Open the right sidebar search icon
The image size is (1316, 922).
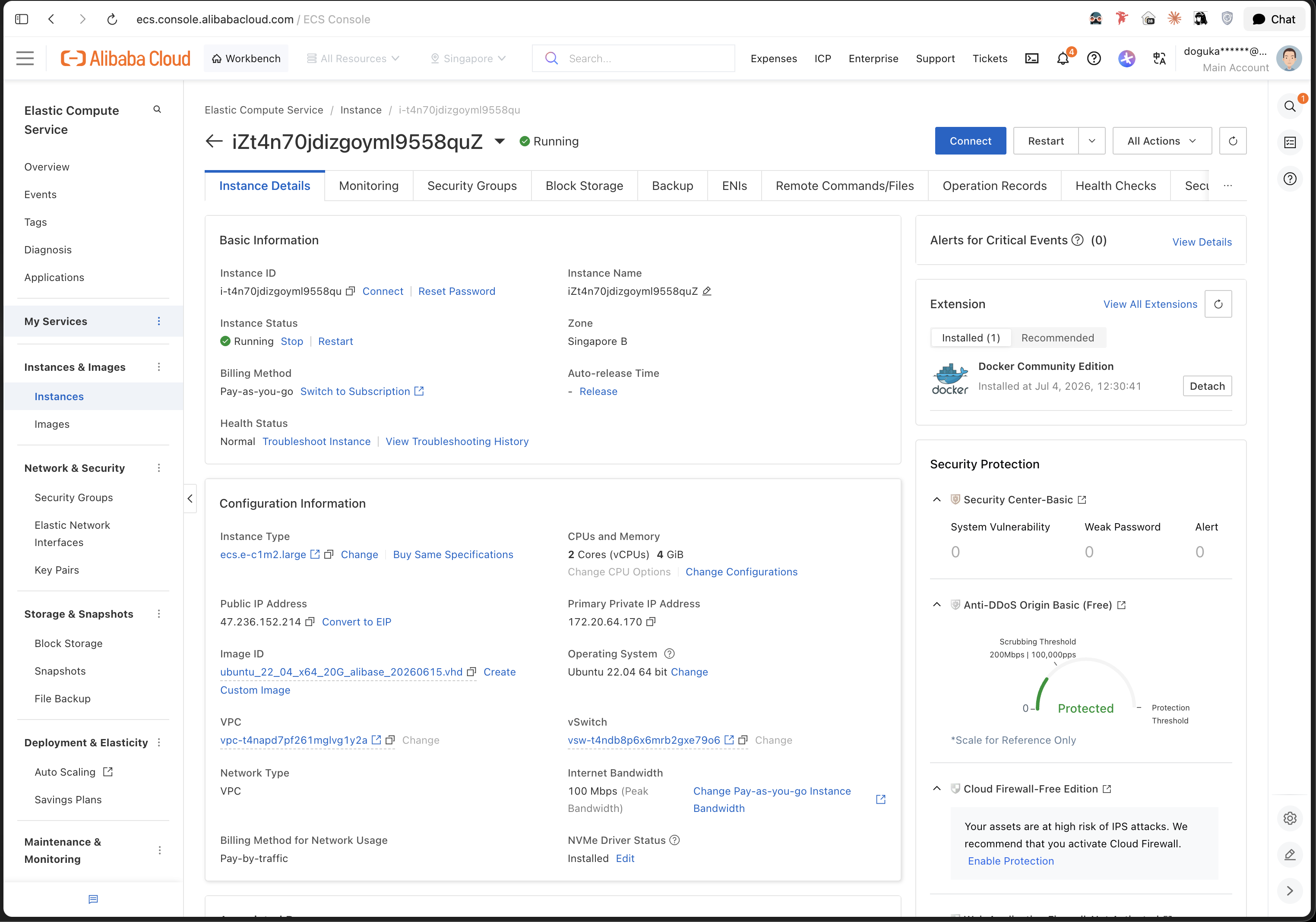pos(1290,107)
